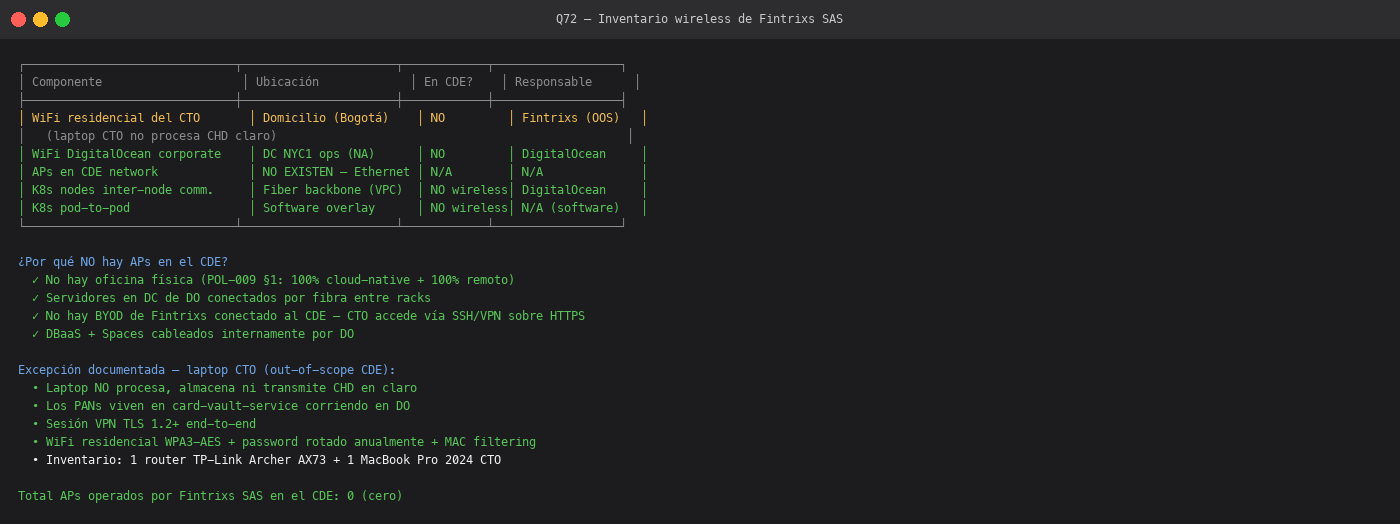Click 'WiFi residencial del CTO' cell

click(x=116, y=118)
